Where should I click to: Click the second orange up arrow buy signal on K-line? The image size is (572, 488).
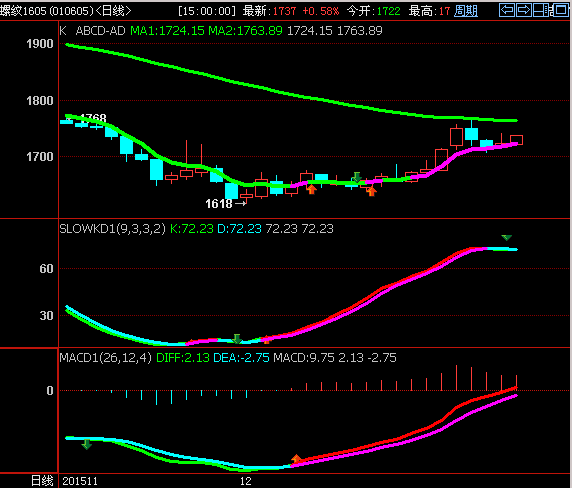(371, 191)
